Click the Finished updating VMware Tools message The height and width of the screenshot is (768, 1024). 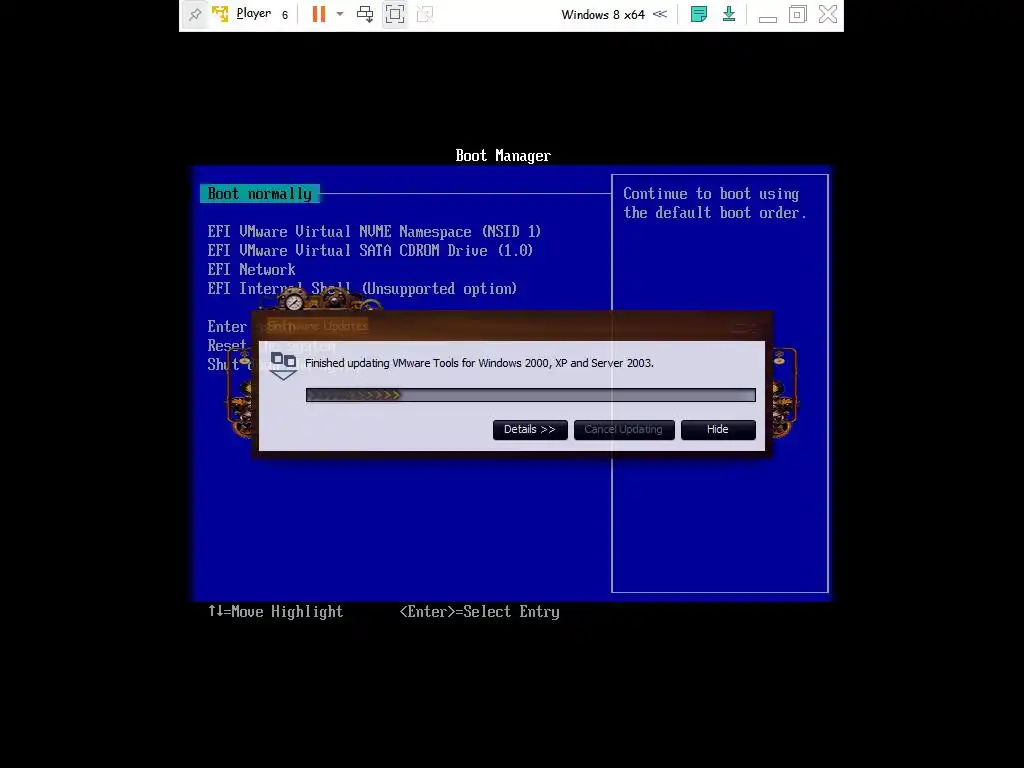[x=479, y=363]
